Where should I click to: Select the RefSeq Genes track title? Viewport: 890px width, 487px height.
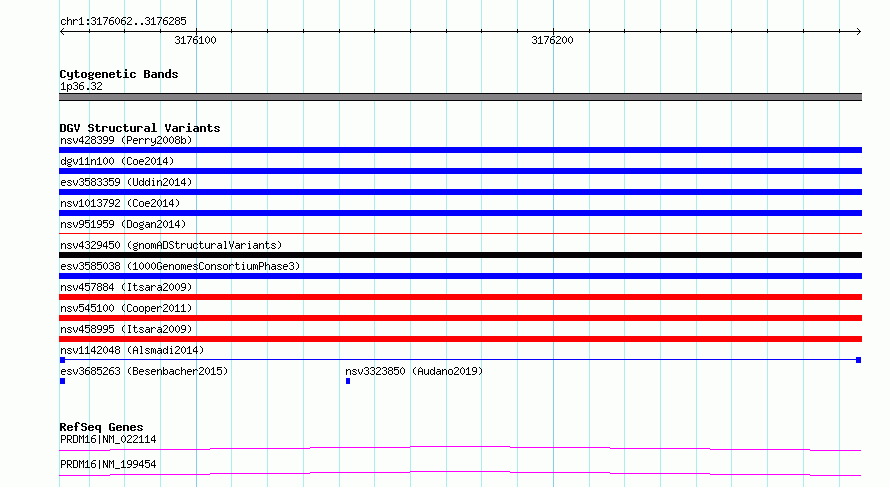coord(101,427)
